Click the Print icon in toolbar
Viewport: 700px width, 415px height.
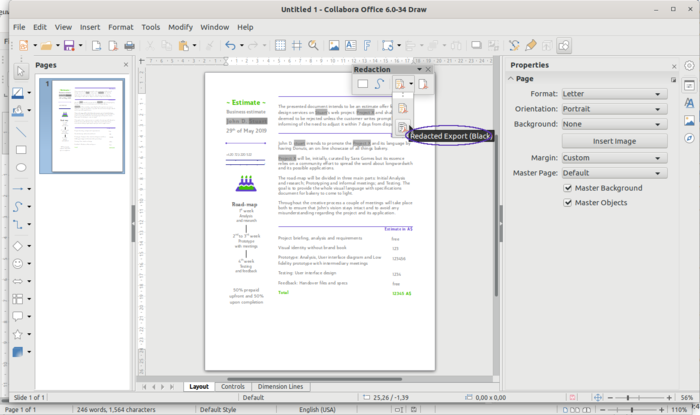tap(129, 46)
